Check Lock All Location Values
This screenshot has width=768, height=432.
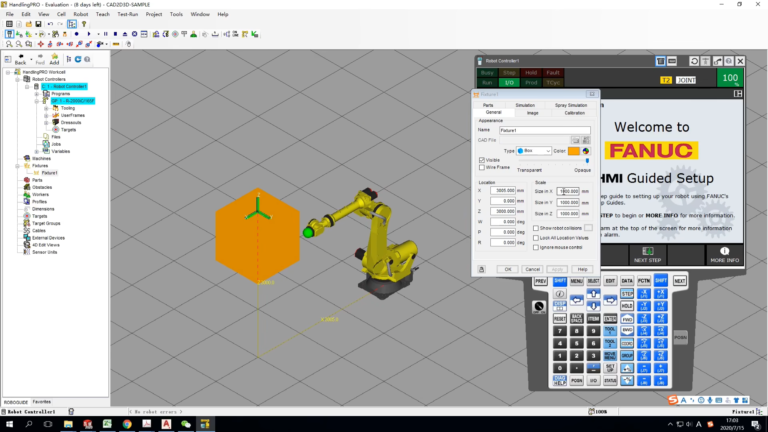click(536, 238)
